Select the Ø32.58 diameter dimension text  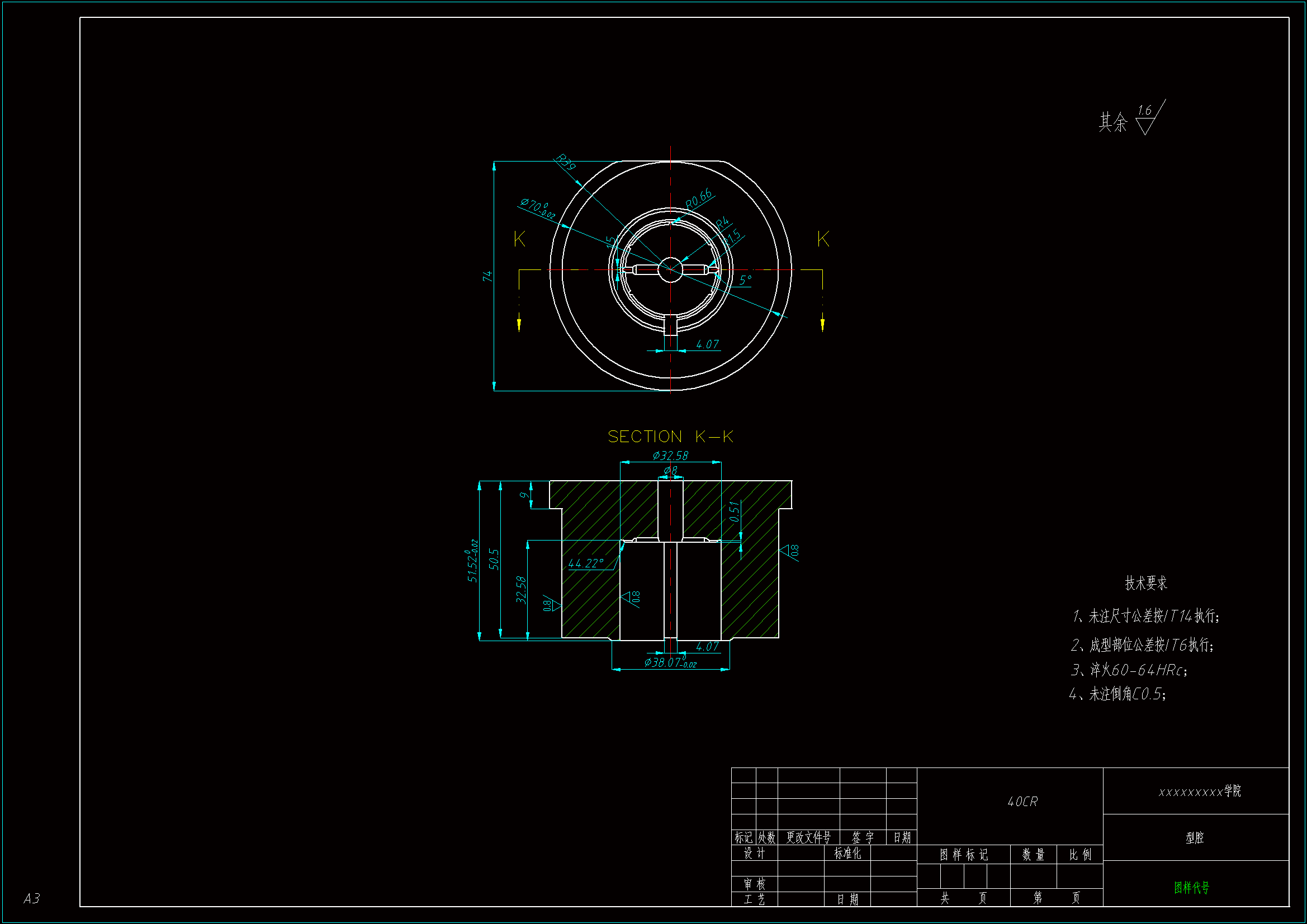(x=670, y=456)
